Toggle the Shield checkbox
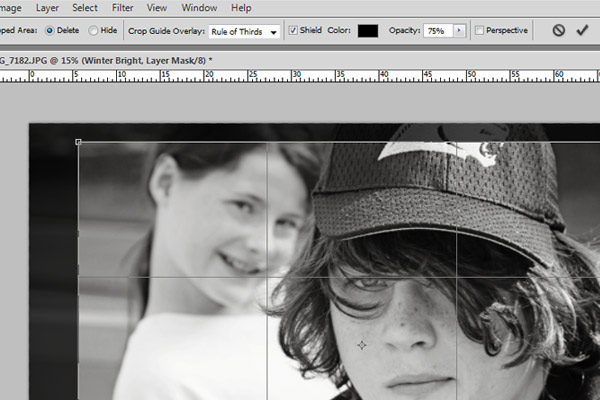 click(x=293, y=30)
